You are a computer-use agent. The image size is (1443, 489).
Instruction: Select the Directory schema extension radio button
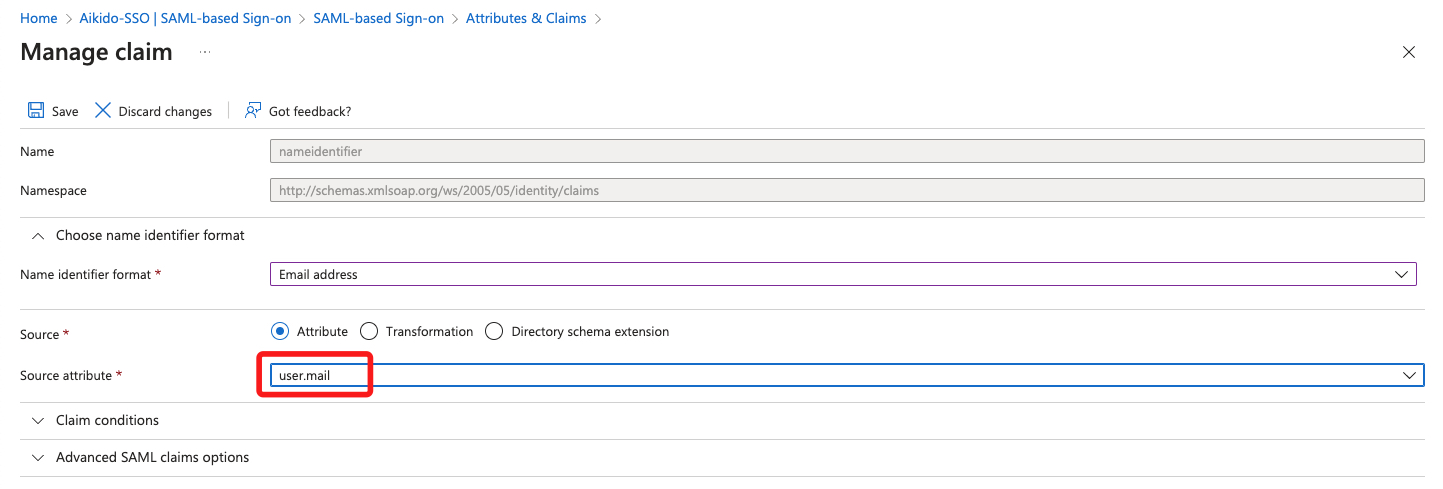pos(494,331)
